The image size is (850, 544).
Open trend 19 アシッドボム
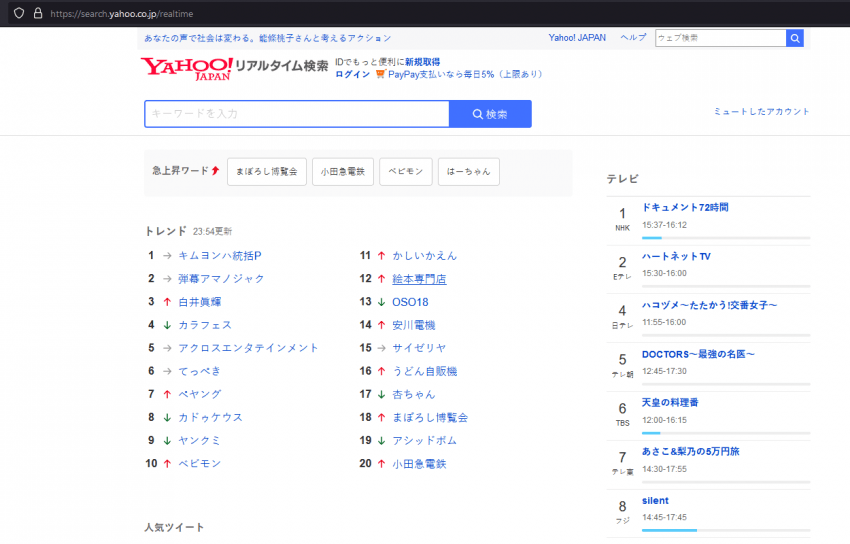(424, 441)
